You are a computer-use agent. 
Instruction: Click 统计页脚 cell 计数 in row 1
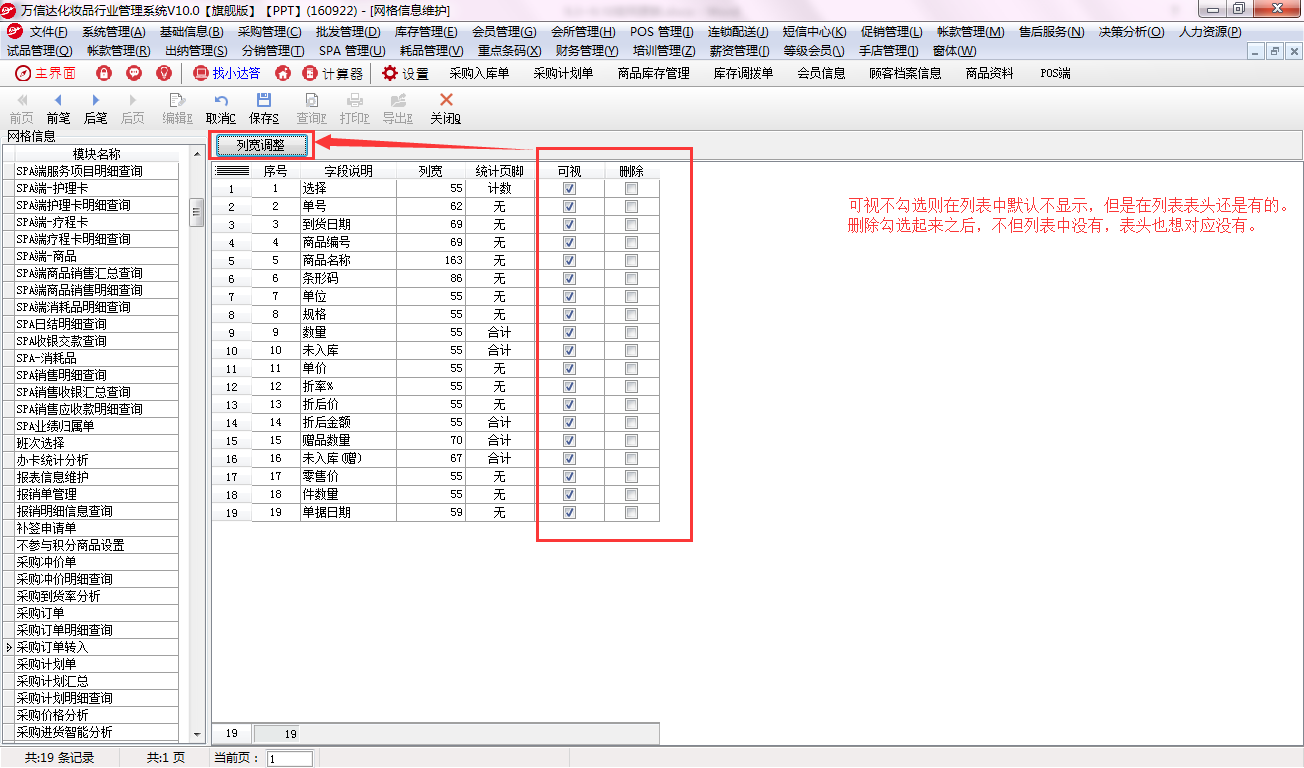499,188
